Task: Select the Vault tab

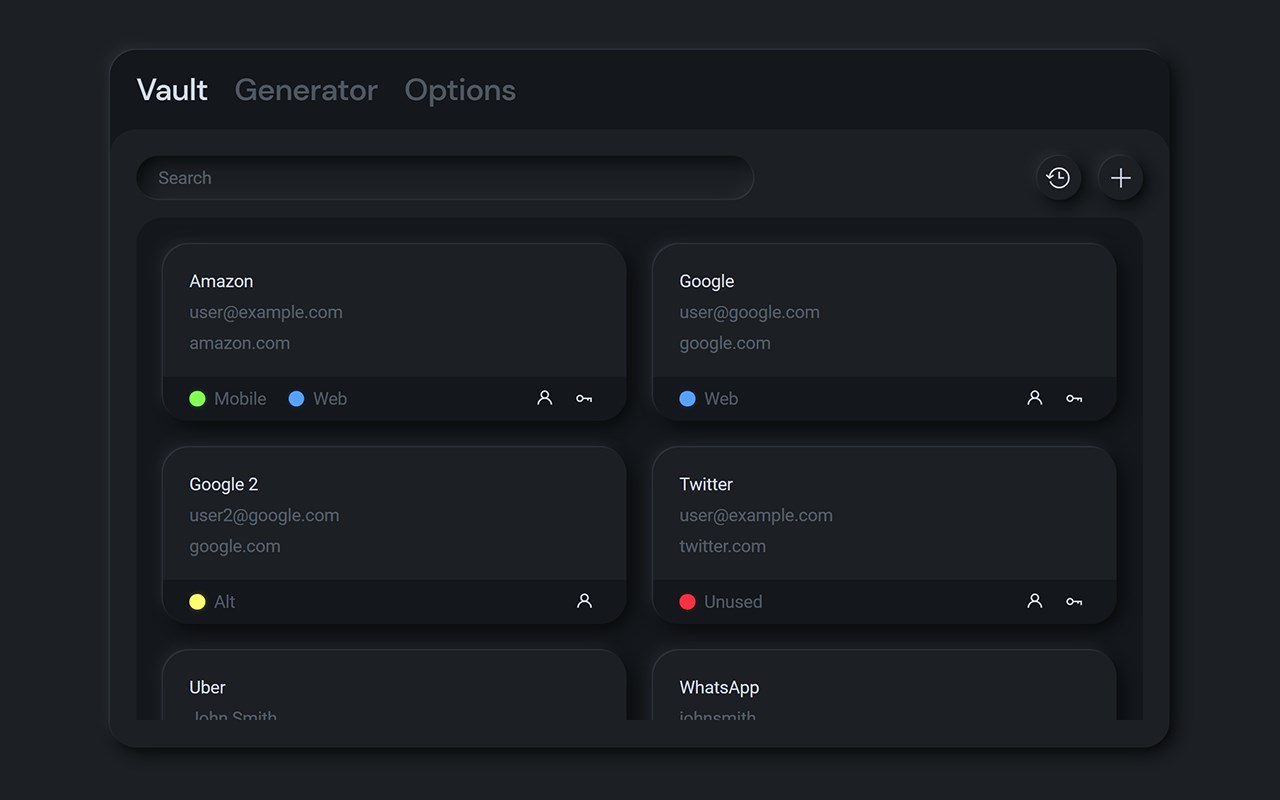Action: tap(172, 90)
